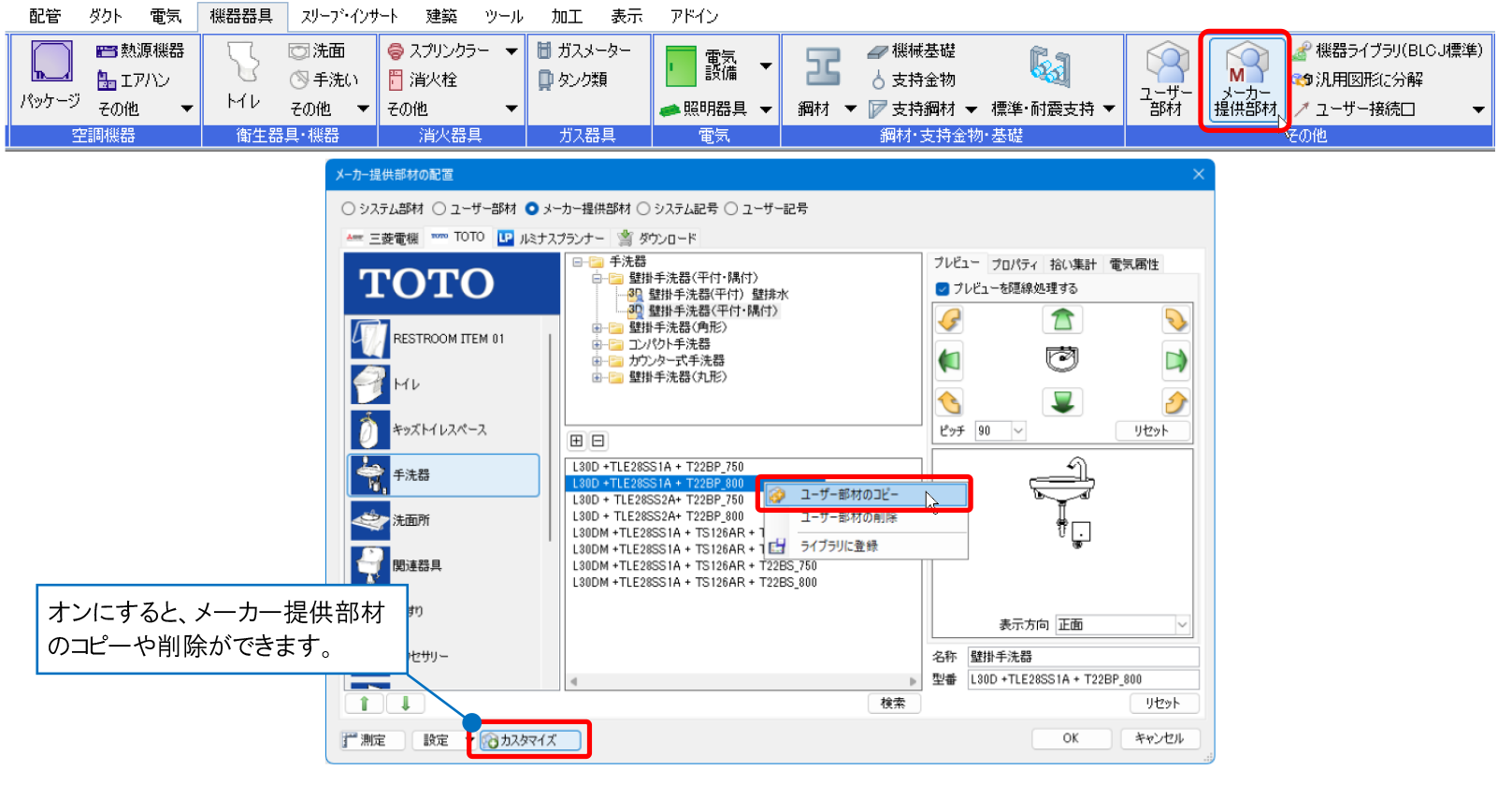1512x785 pixels.
Task: Select the タンク類 tool
Action: coord(572,80)
